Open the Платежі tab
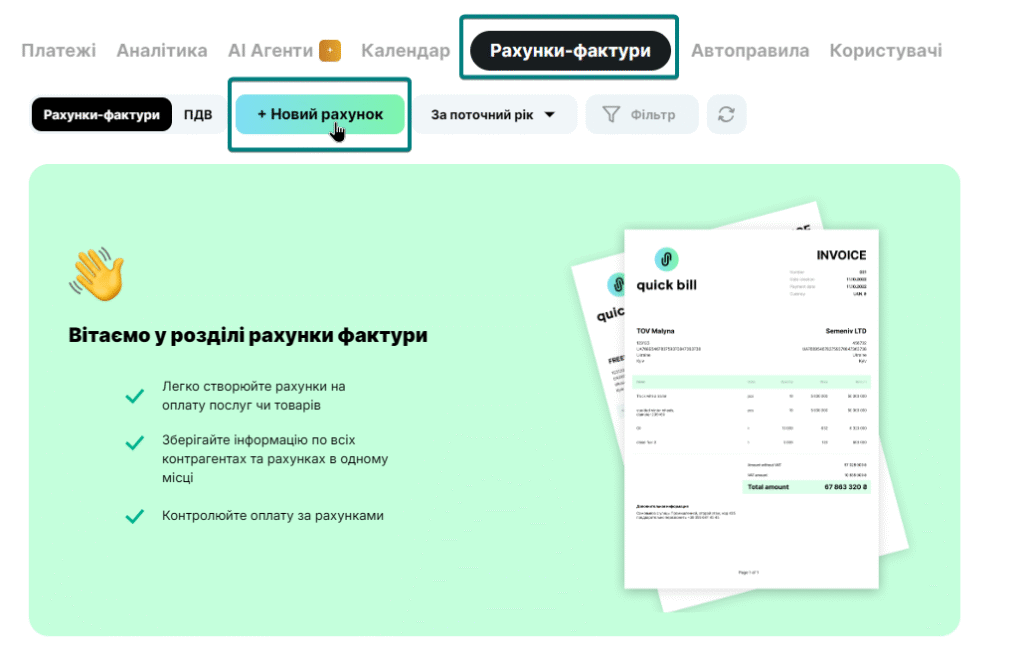This screenshot has height=671, width=1024. click(59, 50)
